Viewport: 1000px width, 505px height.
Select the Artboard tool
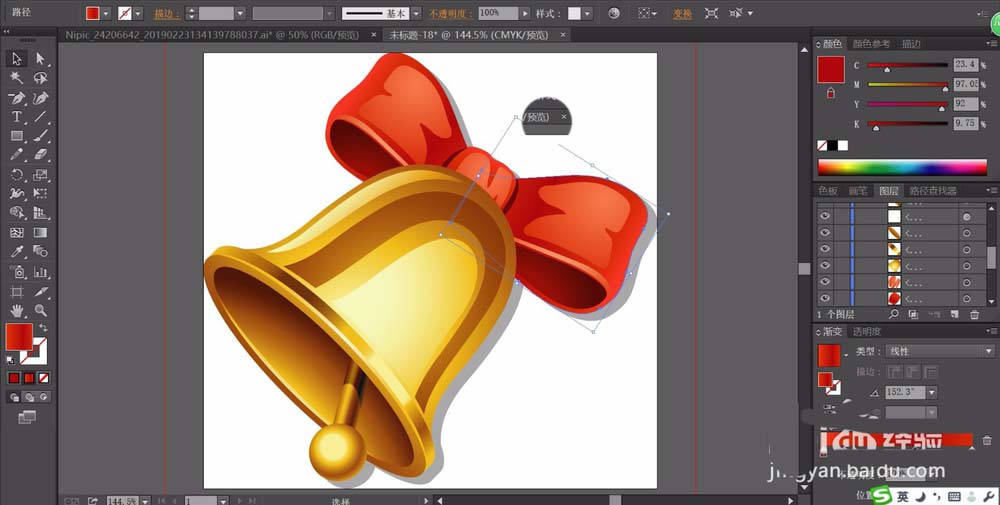point(17,292)
